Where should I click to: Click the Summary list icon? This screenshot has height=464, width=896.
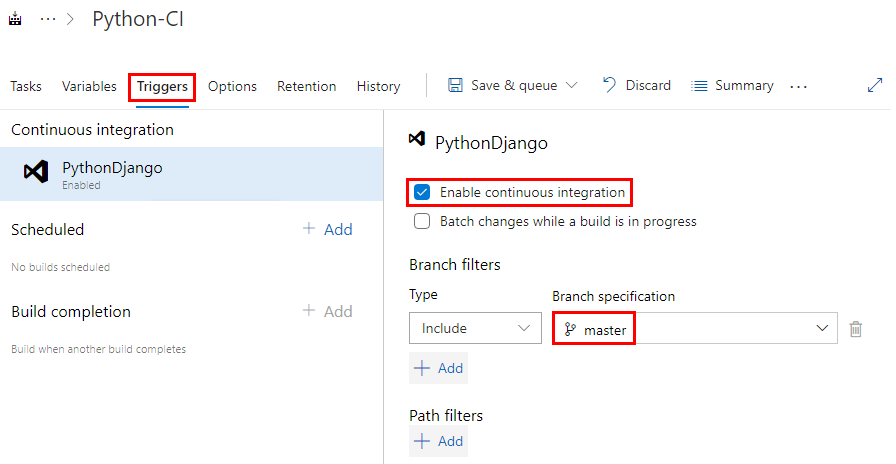point(699,86)
